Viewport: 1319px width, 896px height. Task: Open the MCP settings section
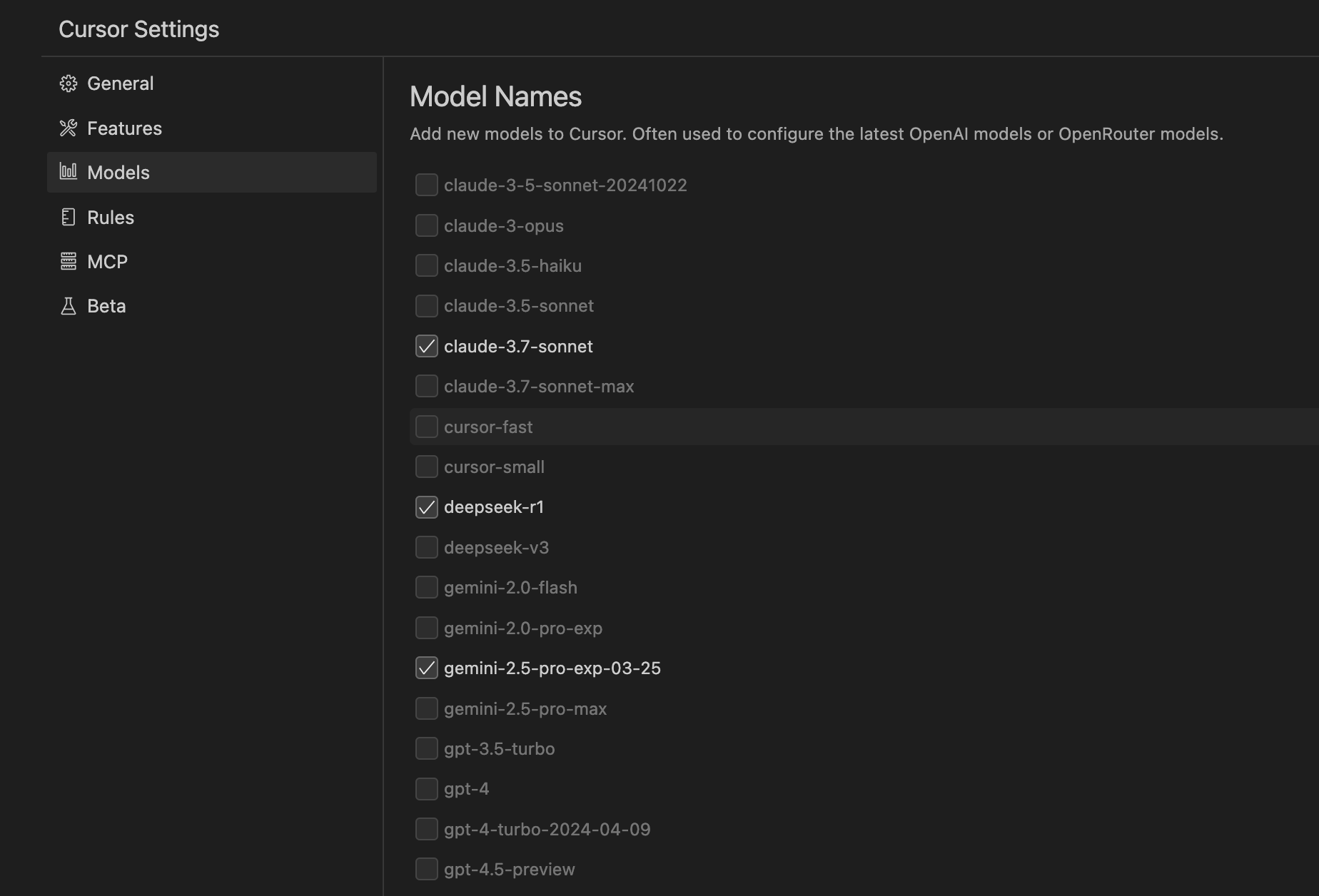pyautogui.click(x=212, y=261)
